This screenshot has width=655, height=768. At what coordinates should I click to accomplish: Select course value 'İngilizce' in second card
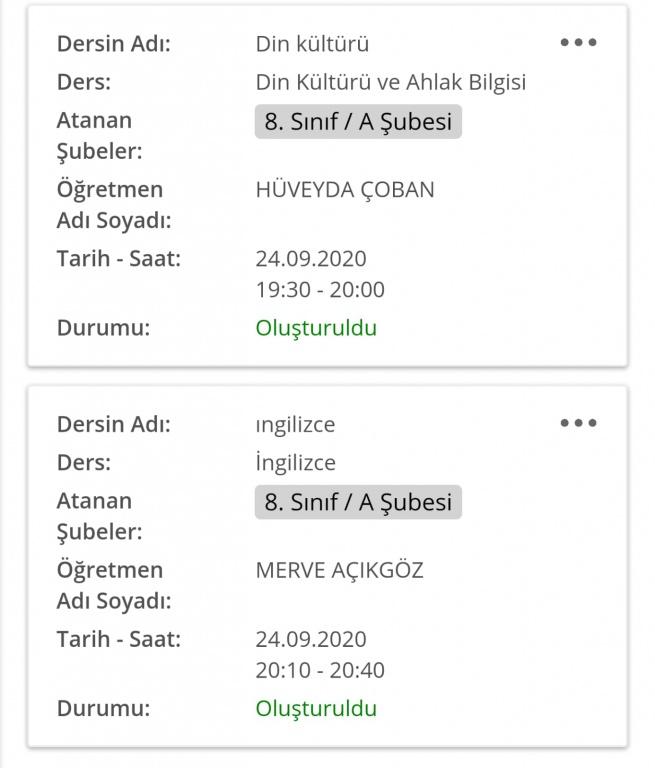coord(295,463)
